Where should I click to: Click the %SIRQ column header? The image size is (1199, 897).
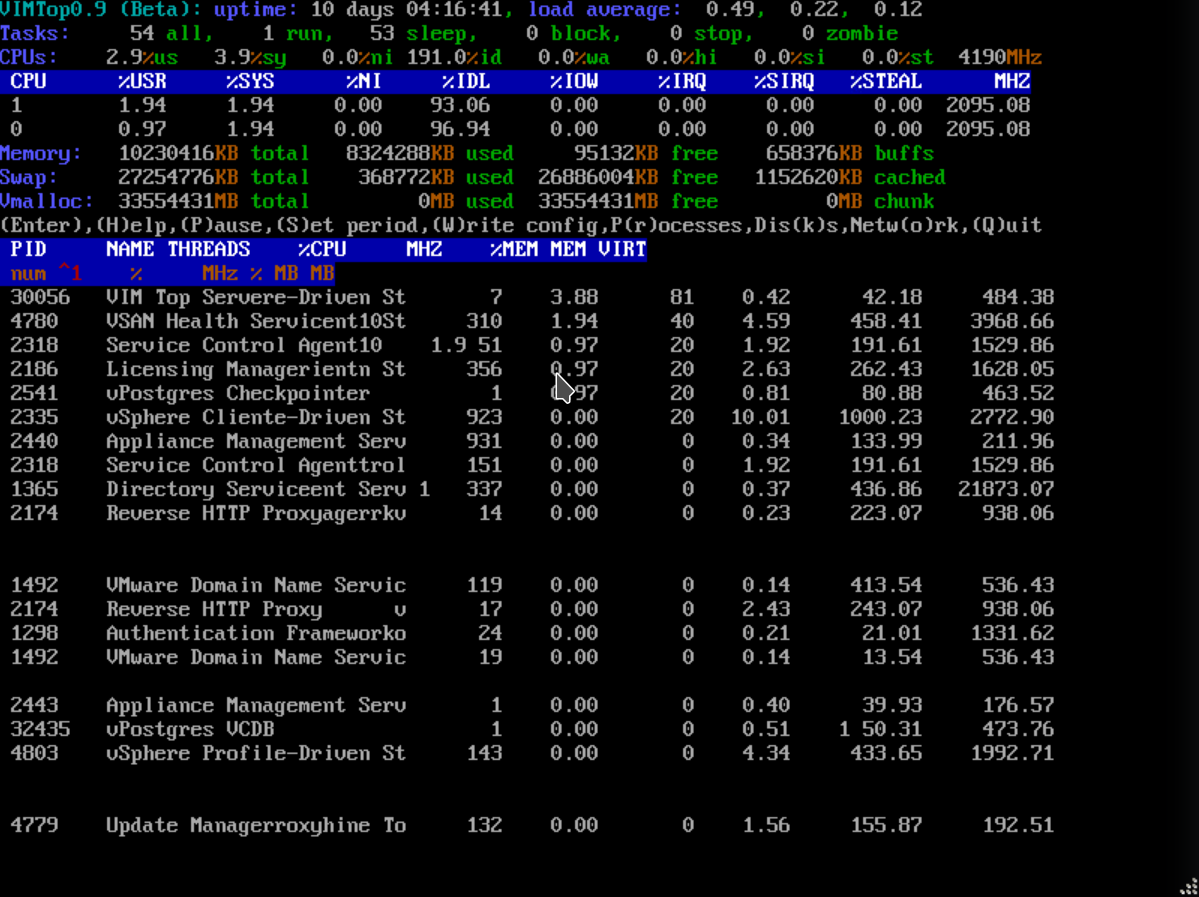click(x=784, y=81)
